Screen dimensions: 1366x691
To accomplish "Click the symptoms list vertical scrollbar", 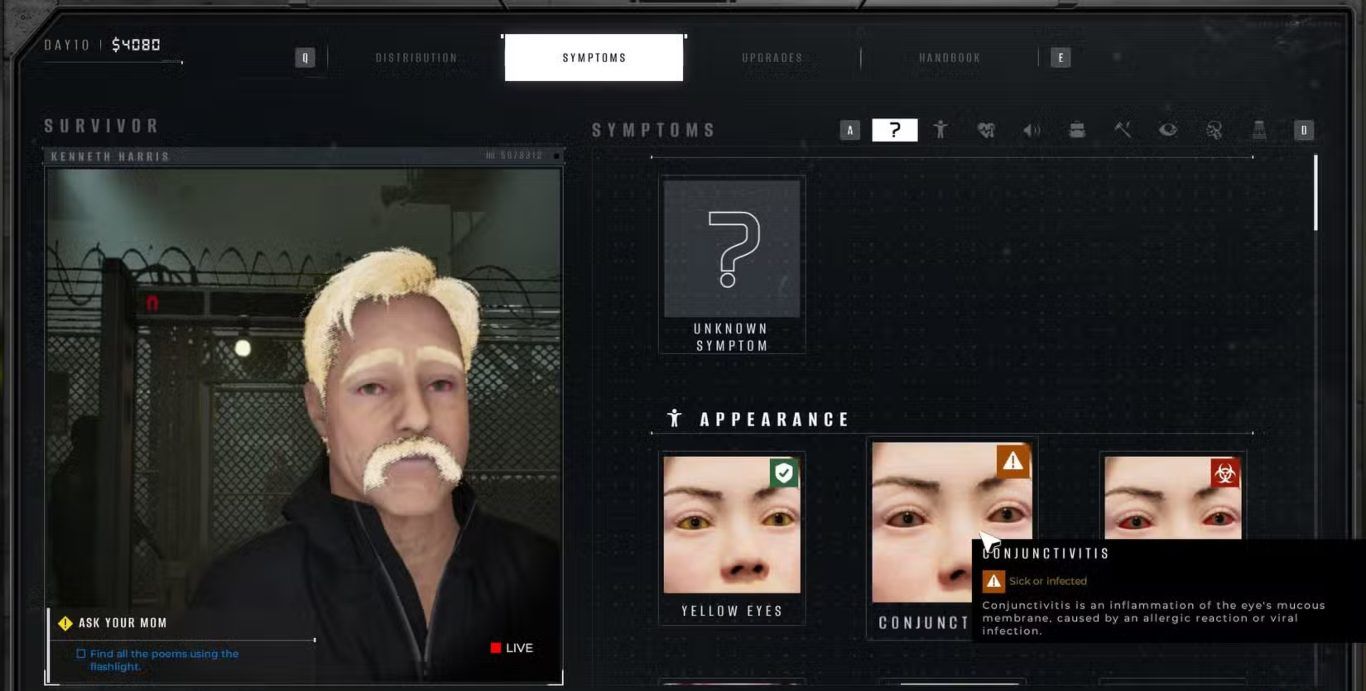I will tap(1315, 193).
